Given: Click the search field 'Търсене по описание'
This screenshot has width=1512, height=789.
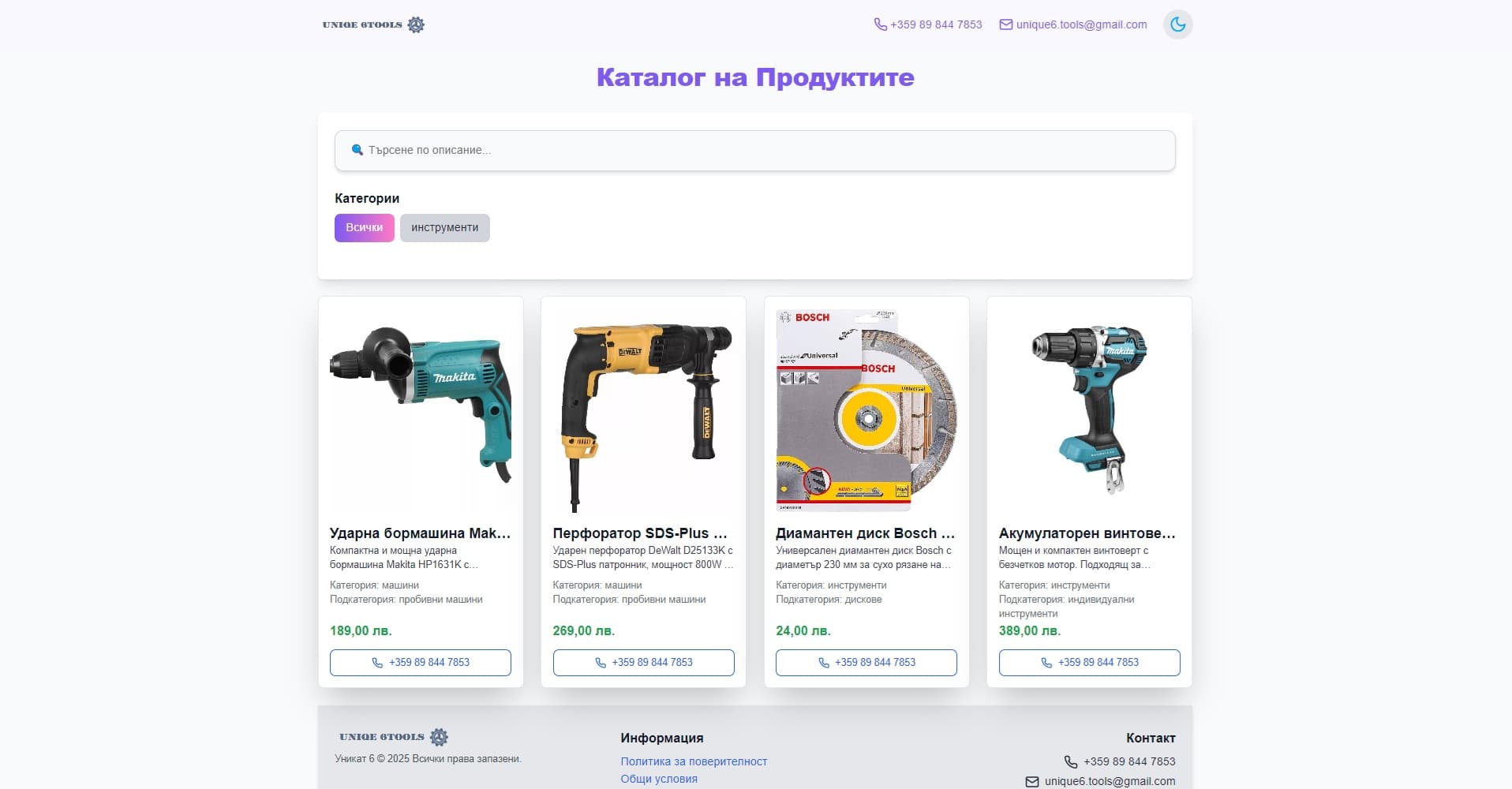Looking at the screenshot, I should [x=755, y=150].
